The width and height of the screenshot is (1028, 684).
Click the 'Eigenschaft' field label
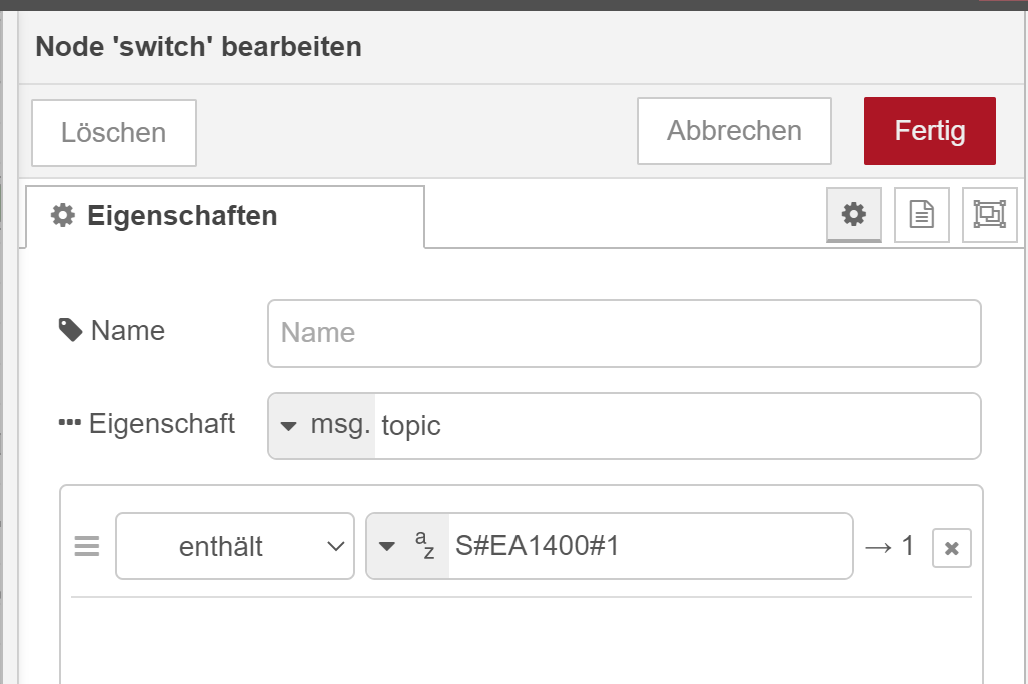pos(146,424)
